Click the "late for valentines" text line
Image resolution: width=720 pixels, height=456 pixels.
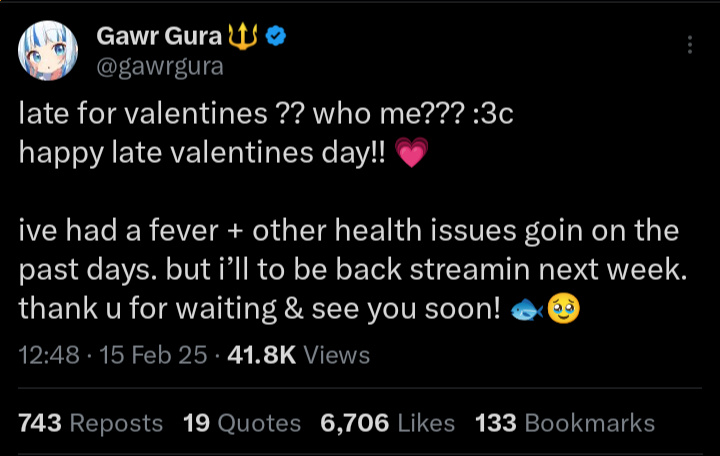point(265,114)
